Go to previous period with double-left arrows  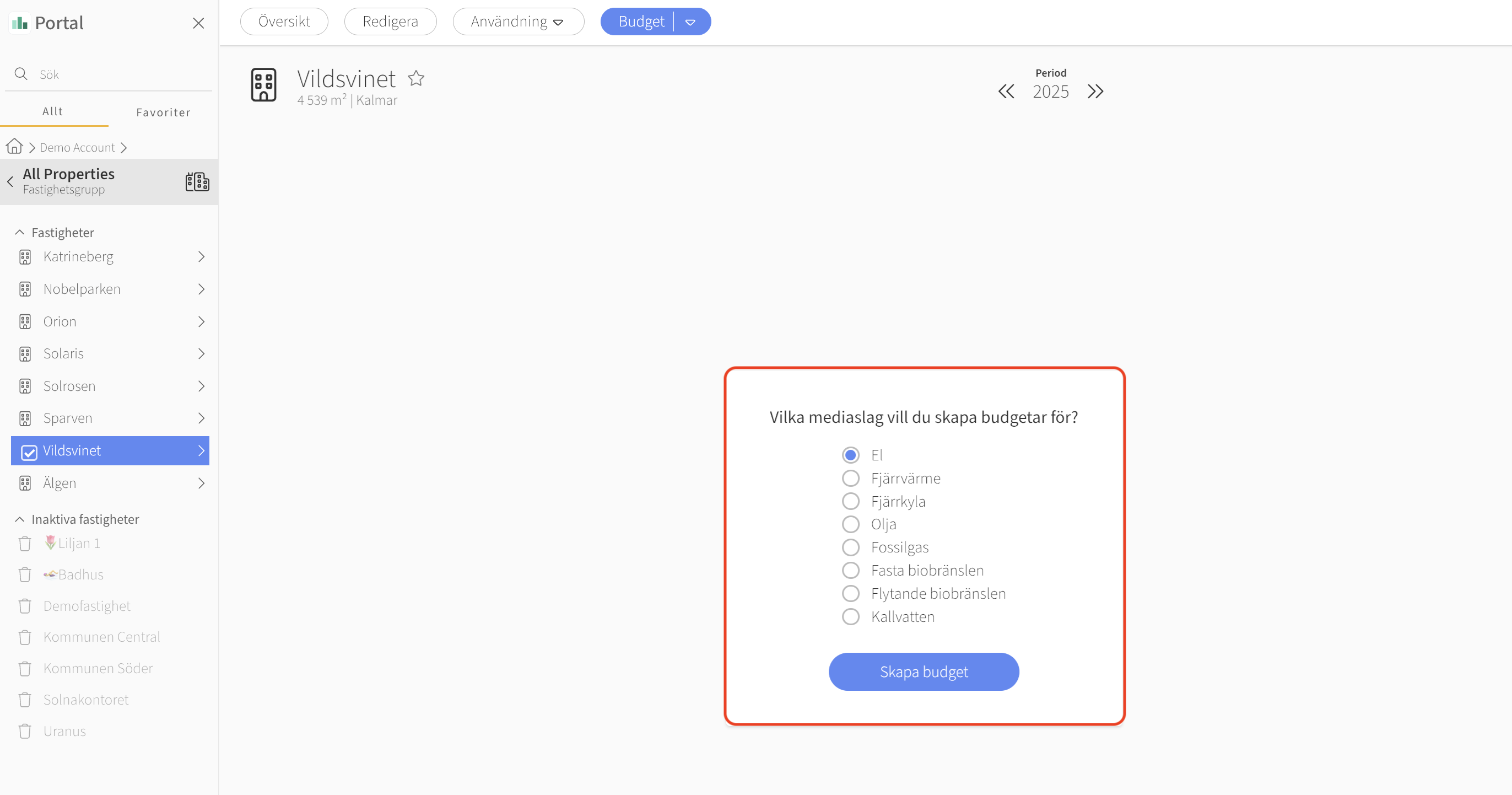[x=1006, y=92]
